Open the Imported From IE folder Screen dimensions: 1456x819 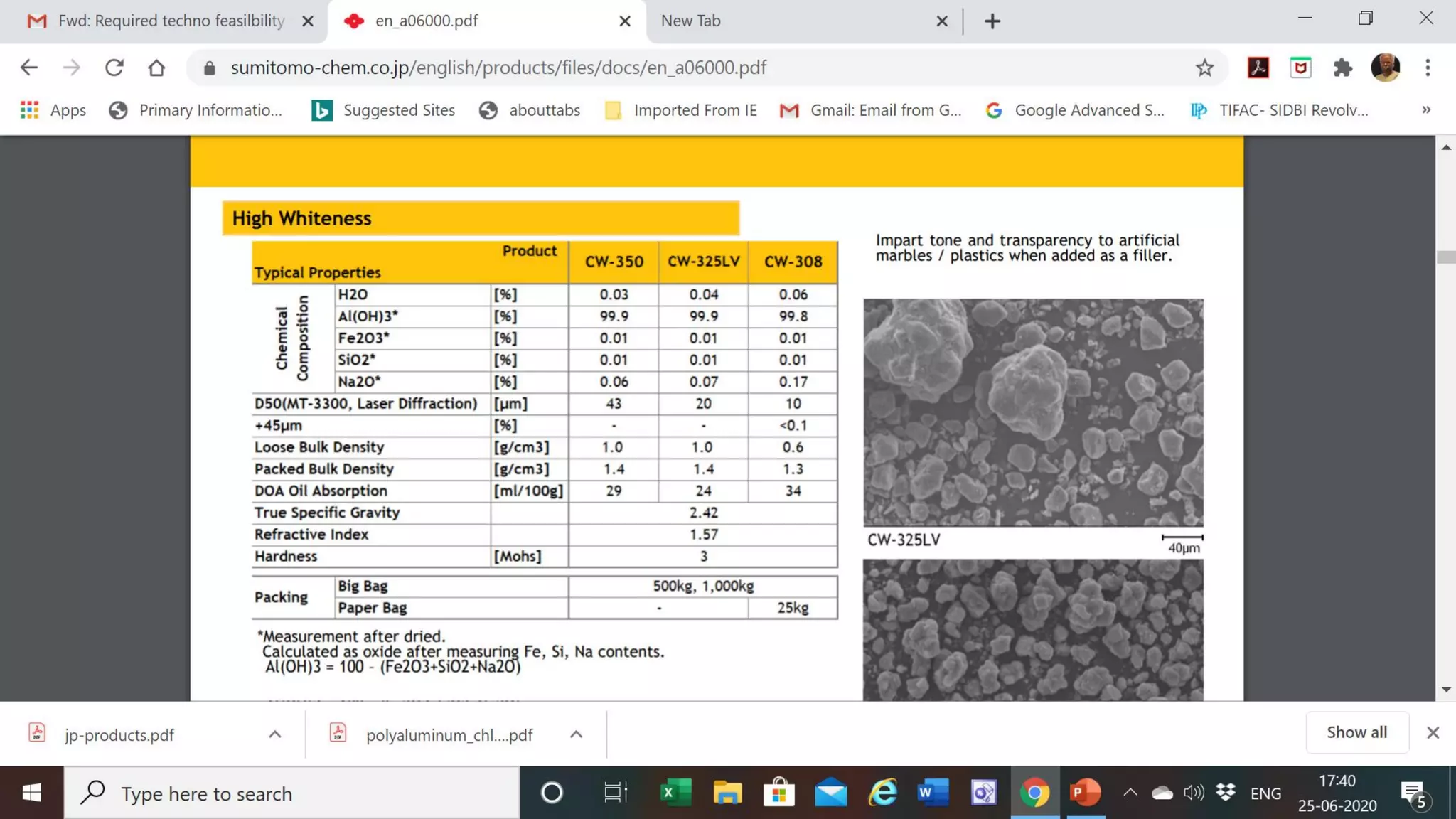point(680,110)
